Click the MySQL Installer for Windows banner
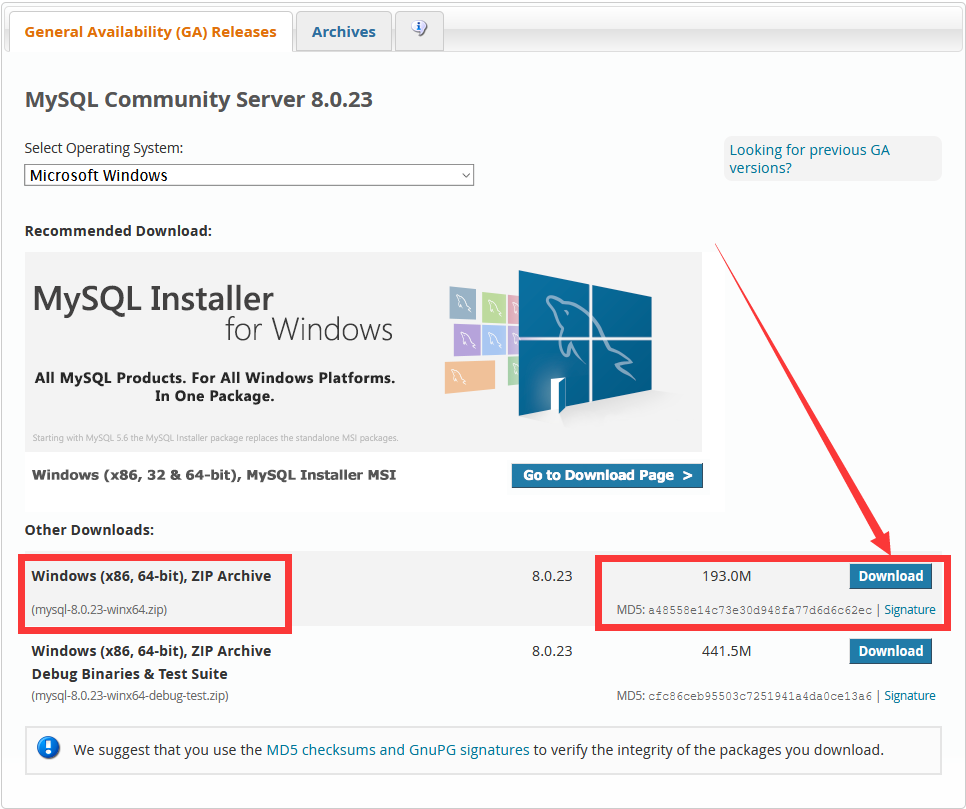Screen dimensions: 966x809 pyautogui.click(x=363, y=352)
